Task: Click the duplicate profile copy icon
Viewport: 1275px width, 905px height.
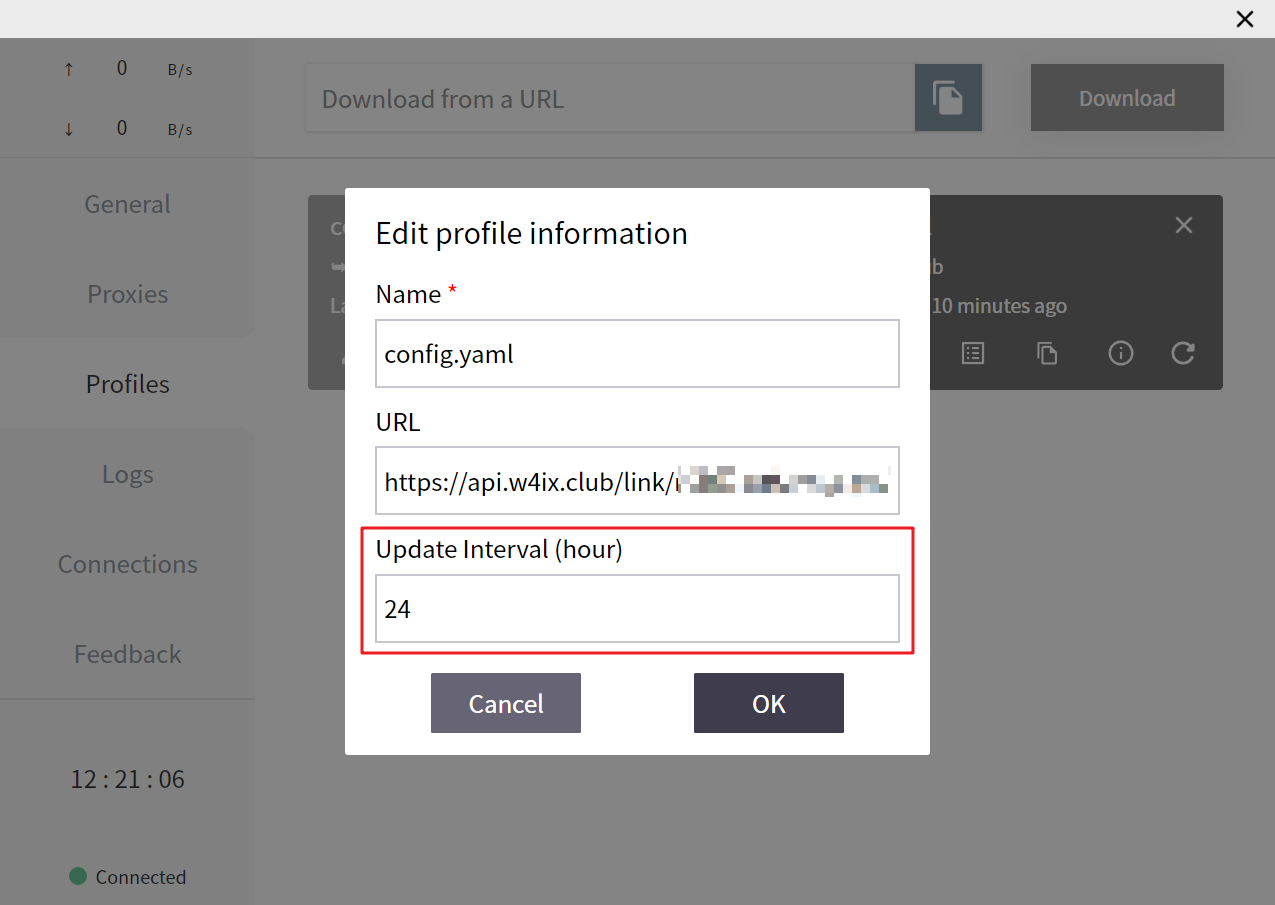Action: [1047, 353]
